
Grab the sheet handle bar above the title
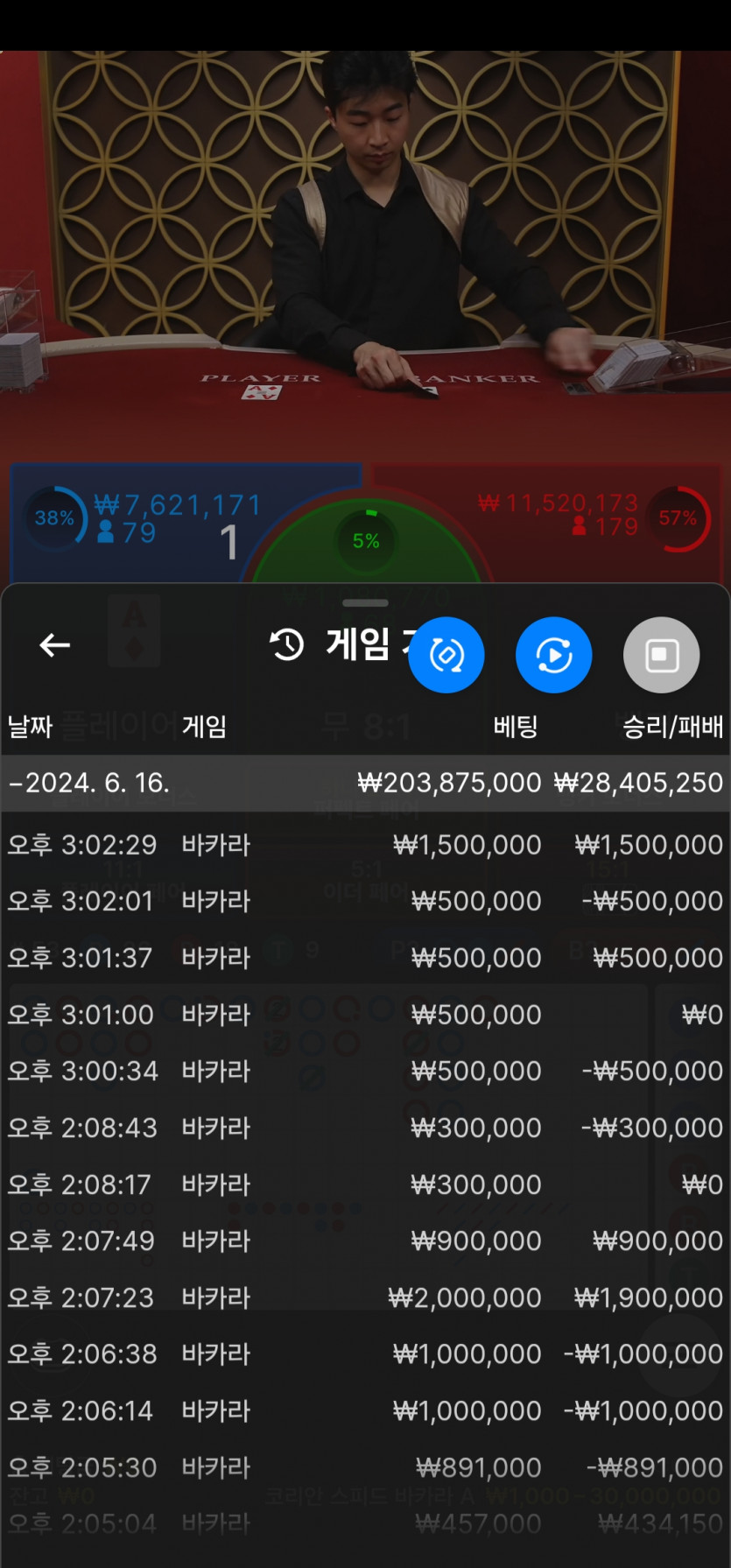click(x=366, y=603)
